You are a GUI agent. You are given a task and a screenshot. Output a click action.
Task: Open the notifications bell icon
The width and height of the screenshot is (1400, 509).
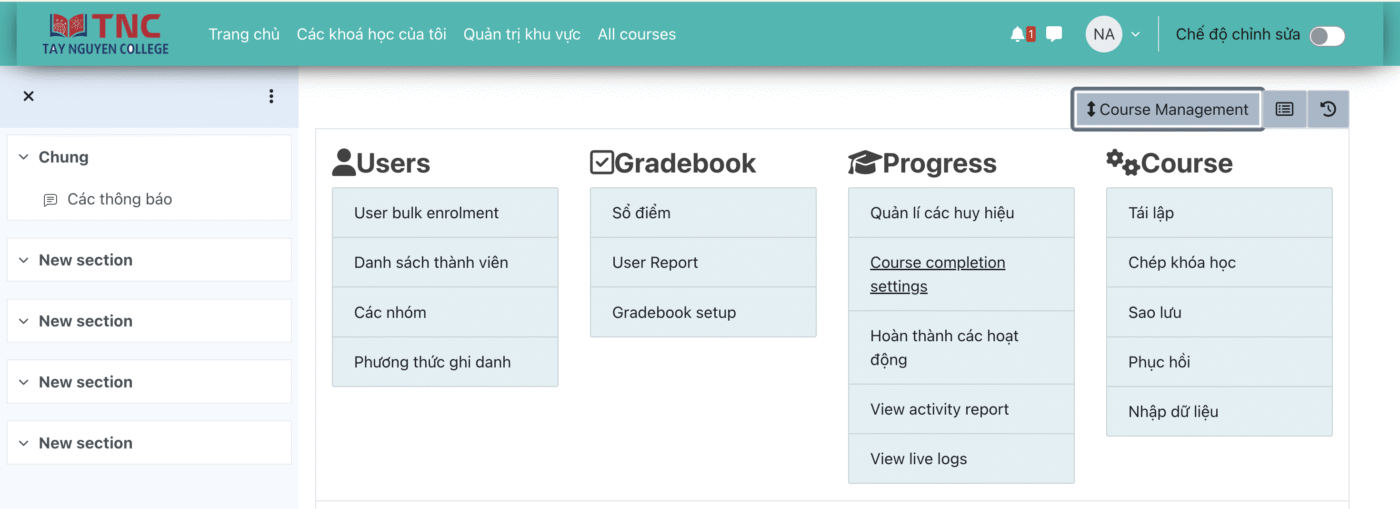click(1018, 34)
